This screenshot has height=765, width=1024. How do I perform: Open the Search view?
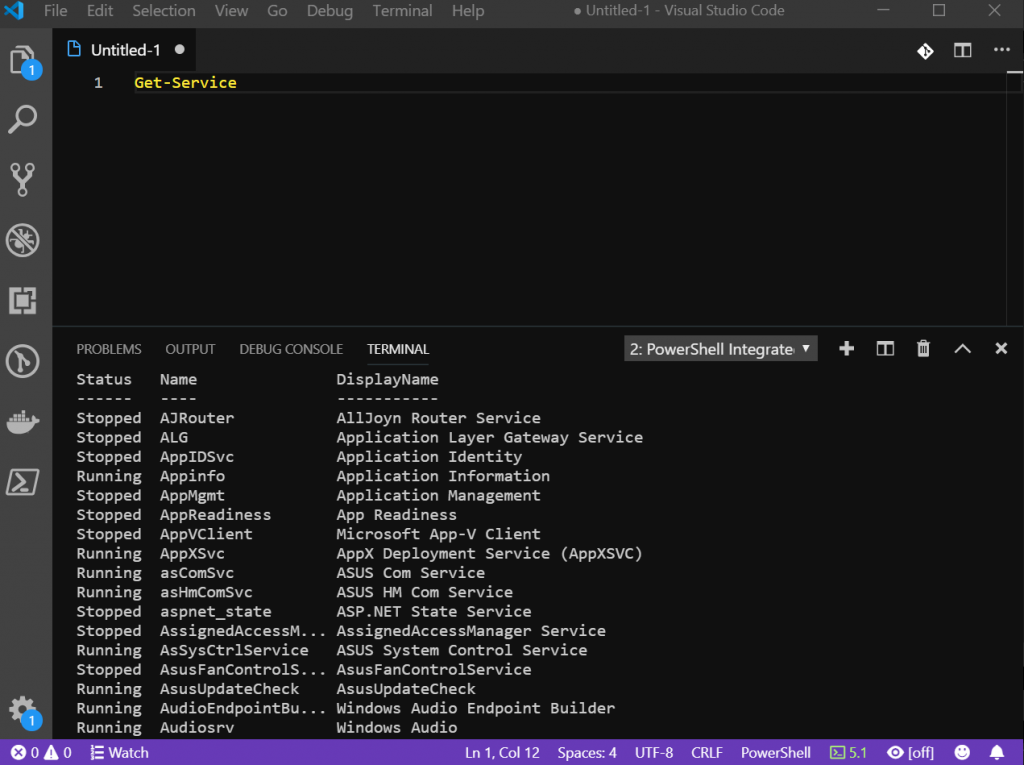pyautogui.click(x=23, y=120)
